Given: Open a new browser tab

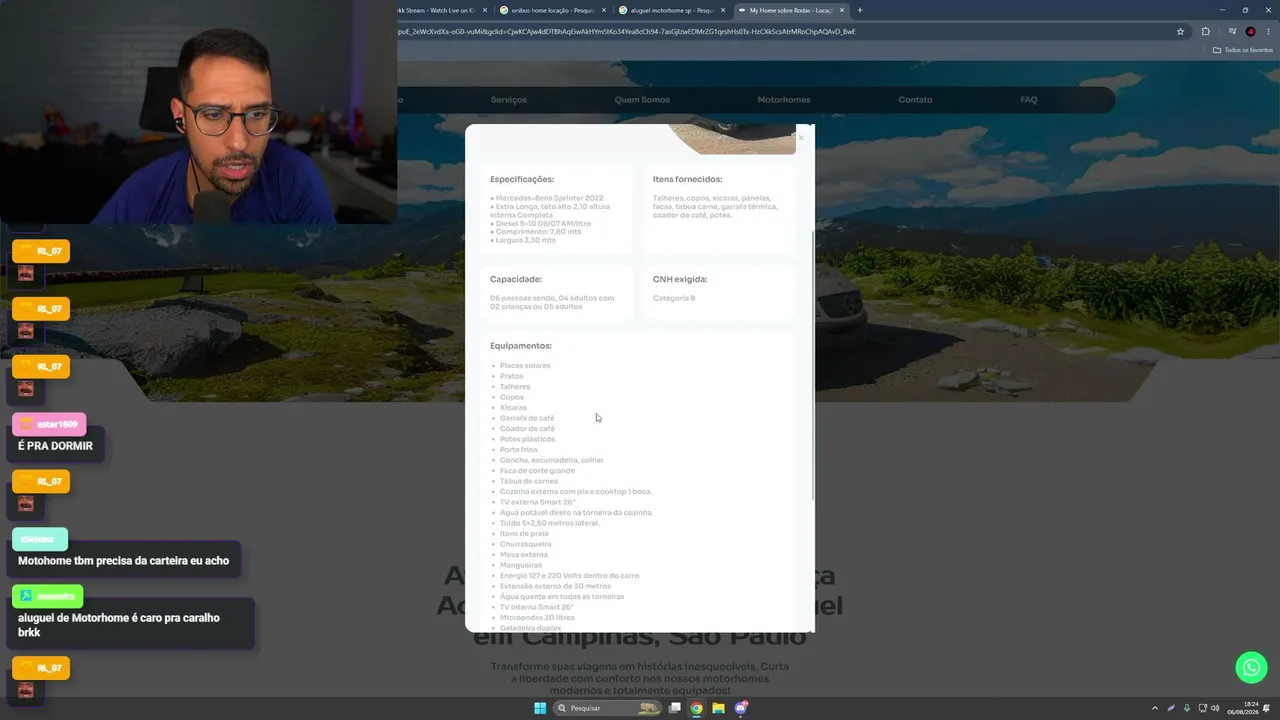Looking at the screenshot, I should pyautogui.click(x=859, y=10).
